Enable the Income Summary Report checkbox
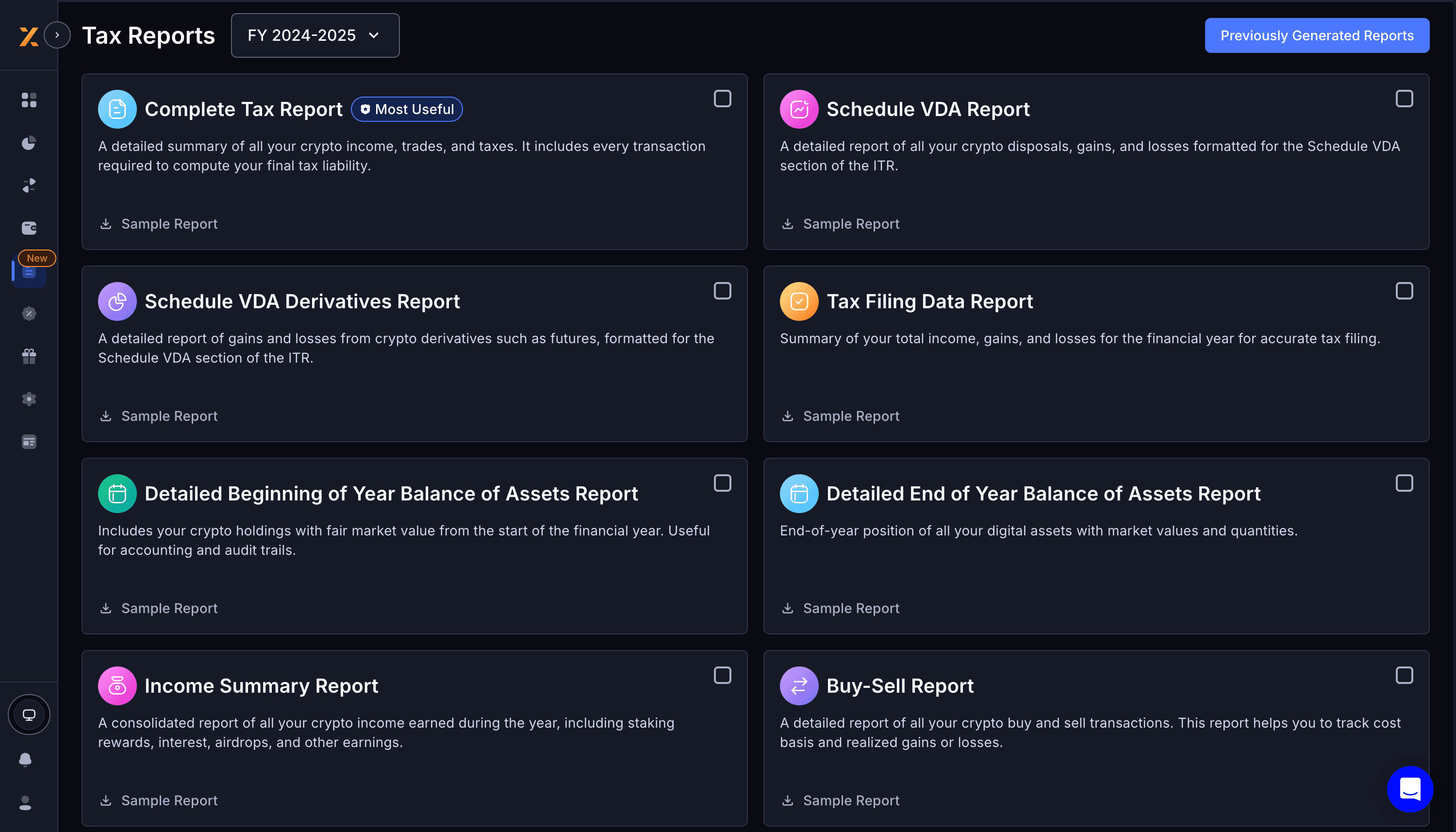The image size is (1456, 832). 722,675
